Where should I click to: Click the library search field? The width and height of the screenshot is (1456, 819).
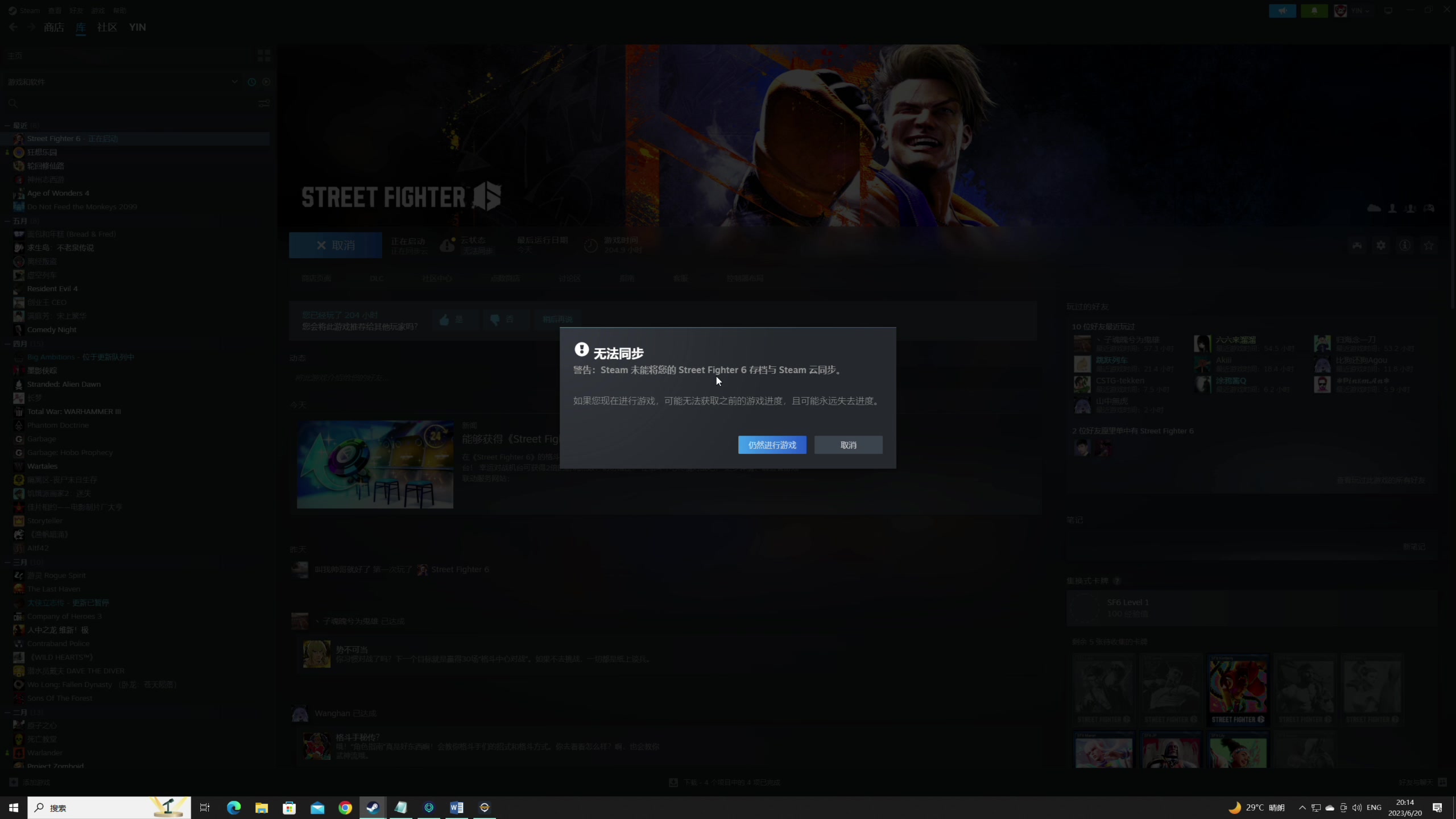(128, 104)
